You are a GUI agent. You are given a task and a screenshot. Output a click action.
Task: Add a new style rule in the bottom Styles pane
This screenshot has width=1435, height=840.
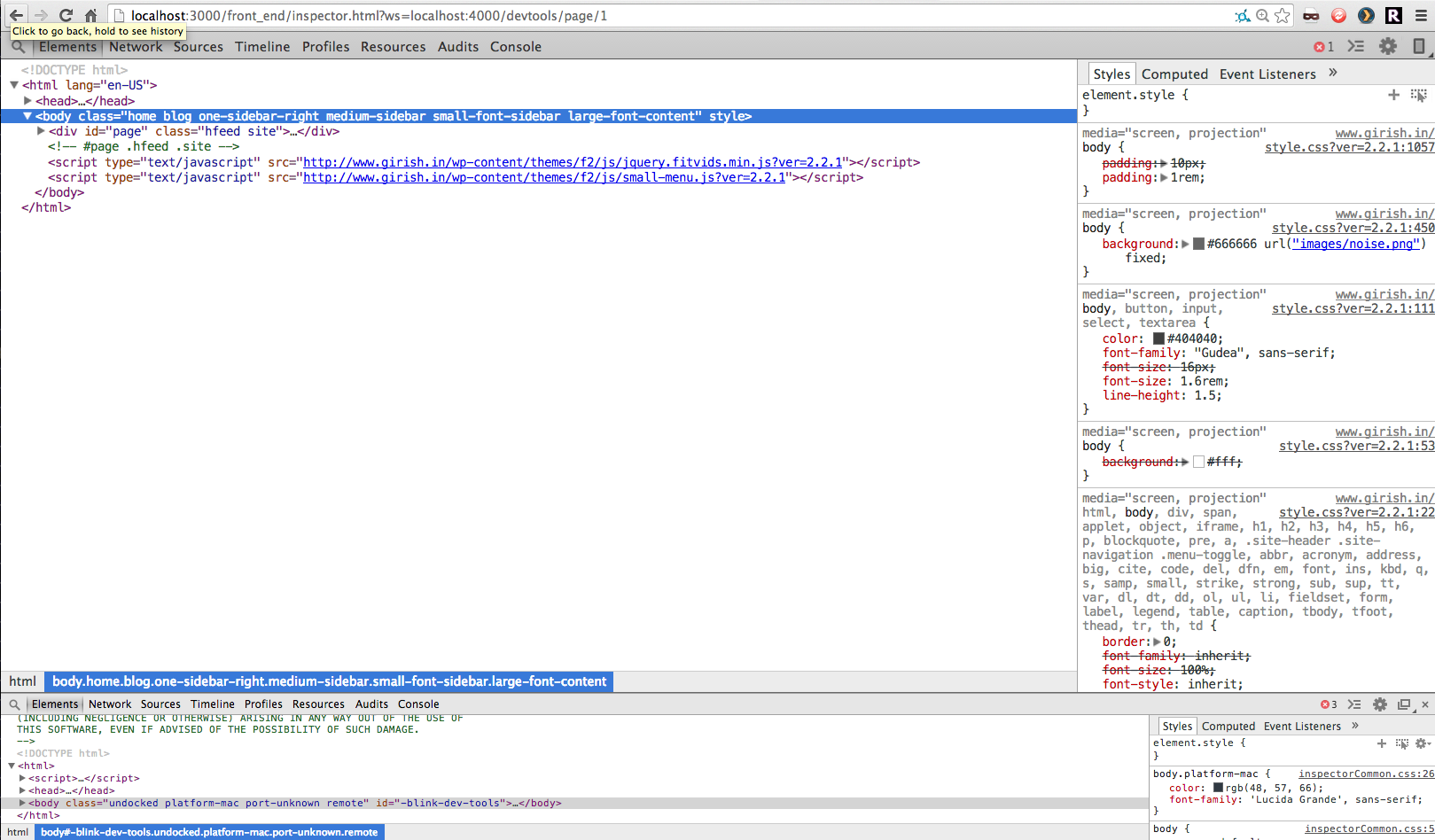[1382, 743]
